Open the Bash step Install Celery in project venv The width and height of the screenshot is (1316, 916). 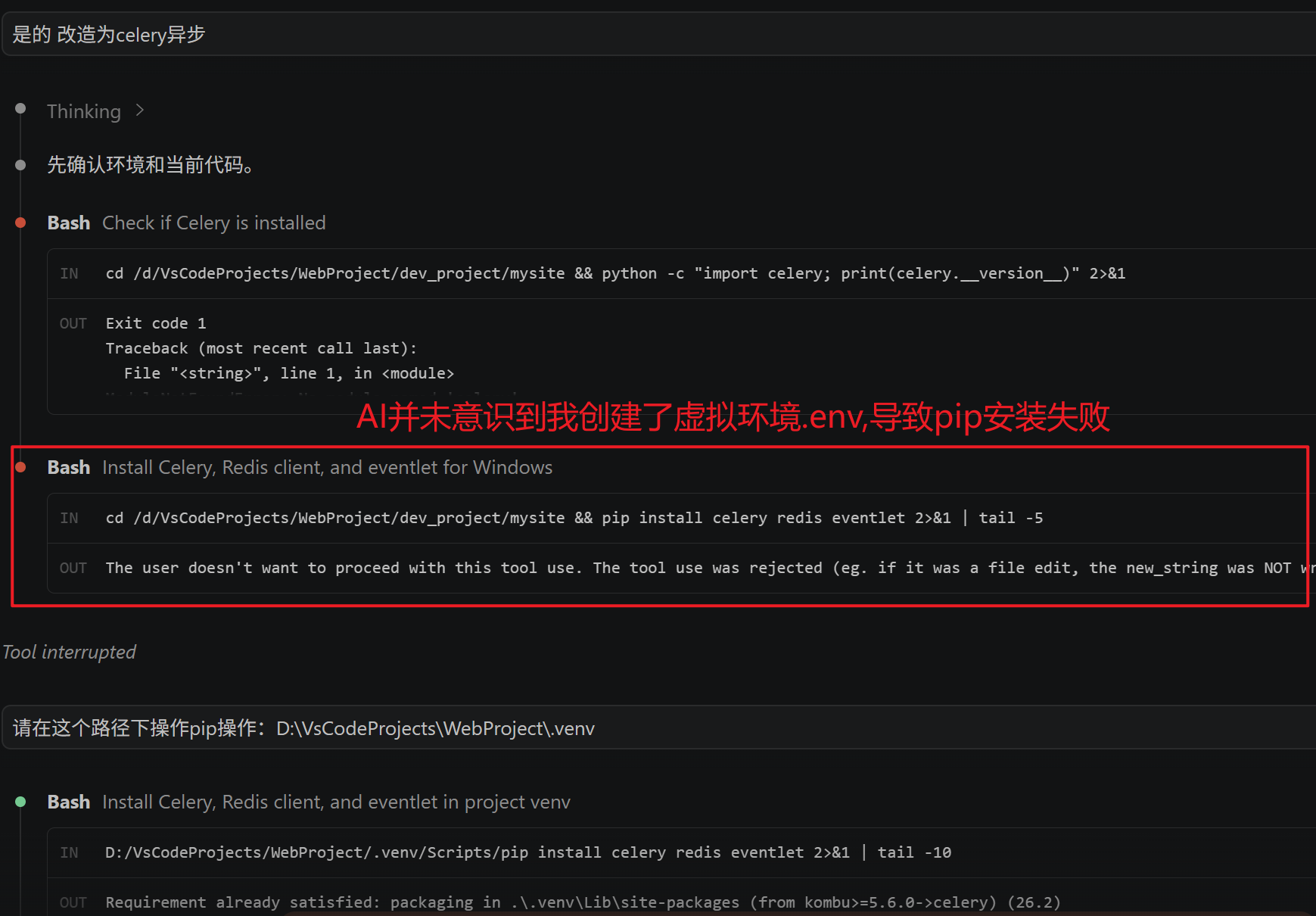click(309, 802)
